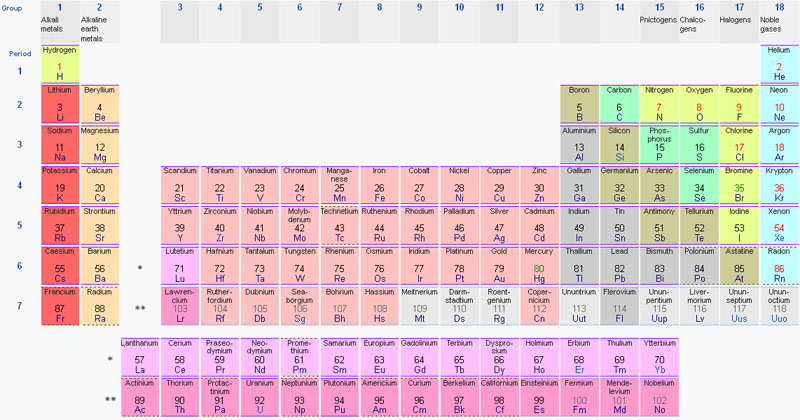Open the Radon (Rn) cell

click(779, 265)
